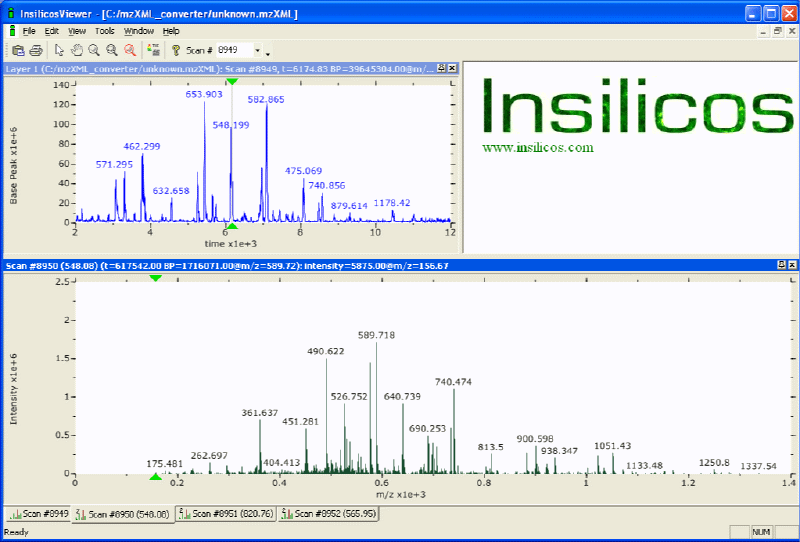Click the 475.069 chromatogram peak label
This screenshot has width=800, height=542.
[x=304, y=171]
